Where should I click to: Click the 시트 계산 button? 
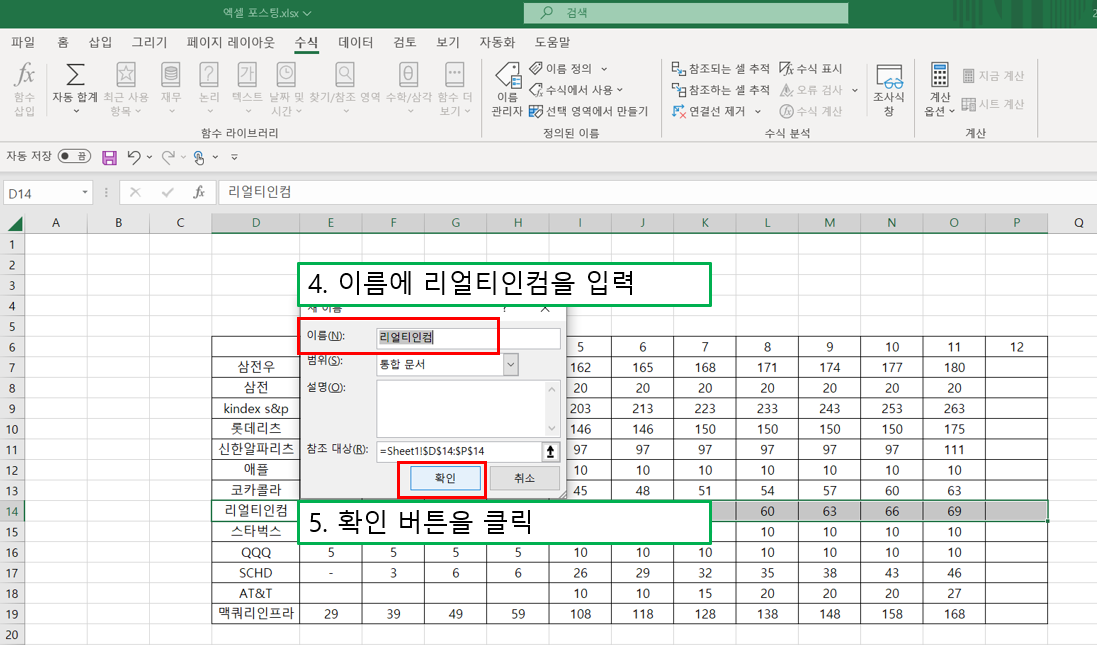pyautogui.click(x=993, y=104)
